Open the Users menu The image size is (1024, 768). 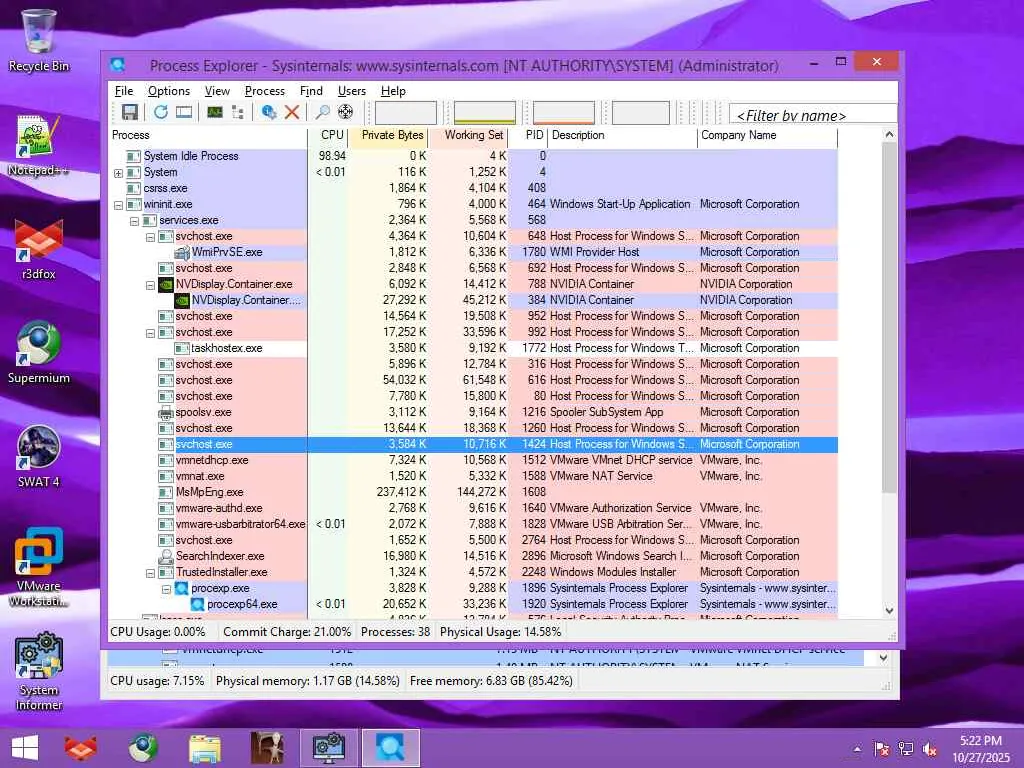[351, 91]
